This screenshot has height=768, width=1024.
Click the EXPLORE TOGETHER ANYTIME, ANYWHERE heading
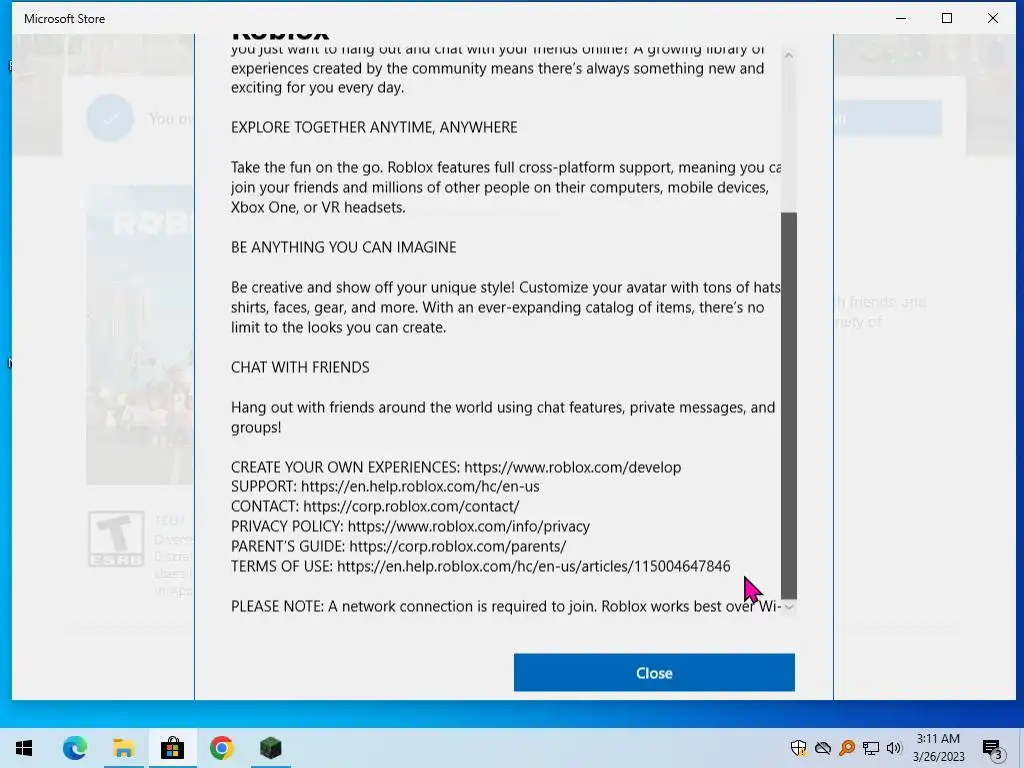pos(374,127)
